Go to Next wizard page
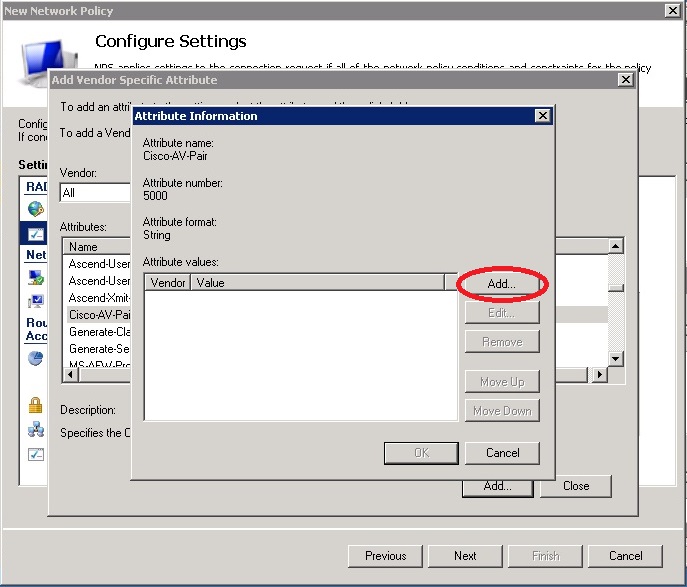 (x=465, y=556)
